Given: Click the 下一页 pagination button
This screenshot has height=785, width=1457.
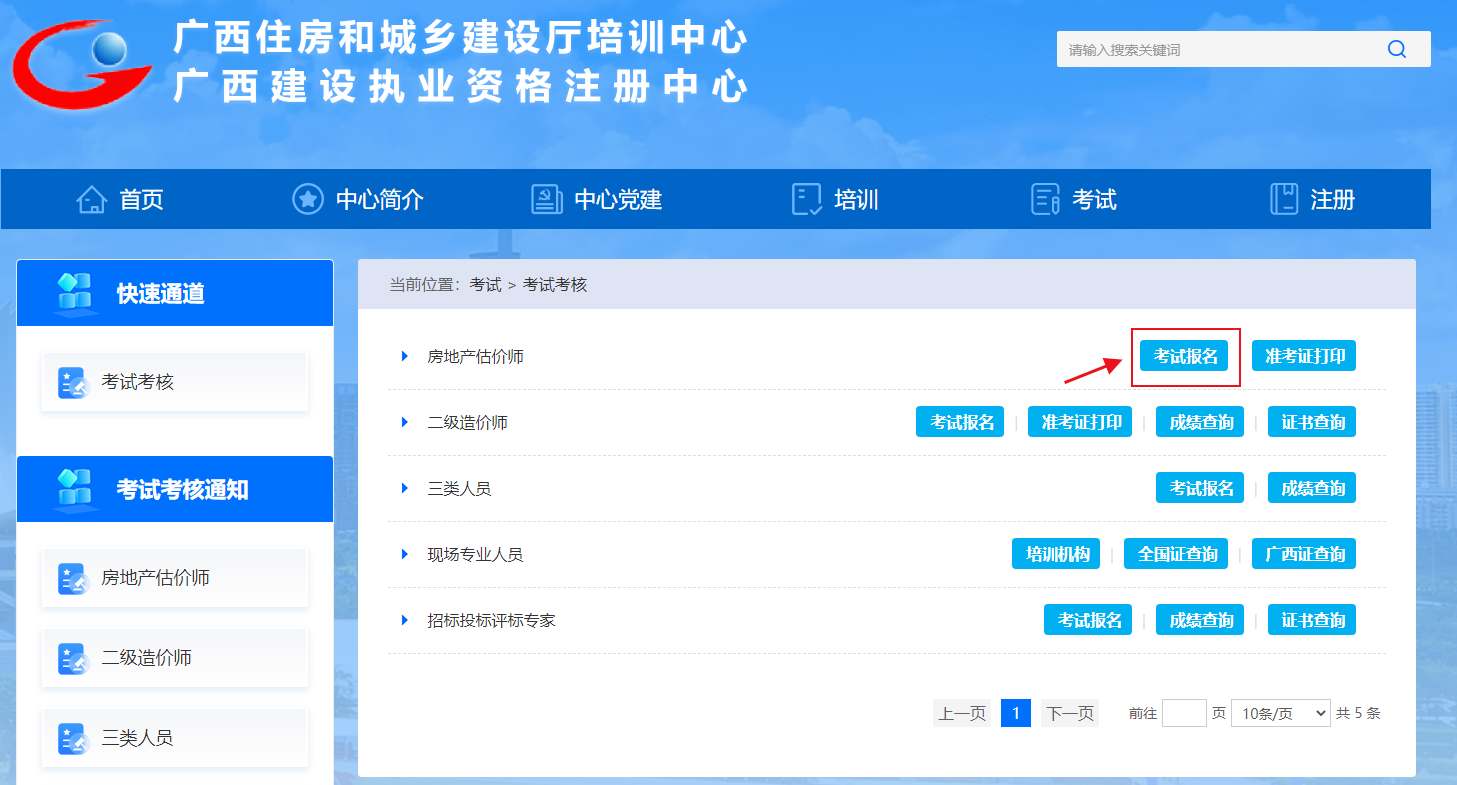Looking at the screenshot, I should [x=1069, y=712].
